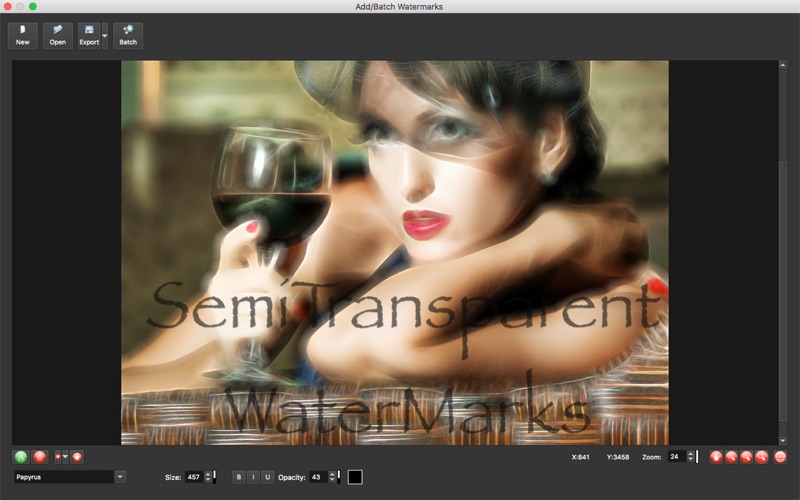
Task: Select the red hand pan tool
Action: [716, 457]
